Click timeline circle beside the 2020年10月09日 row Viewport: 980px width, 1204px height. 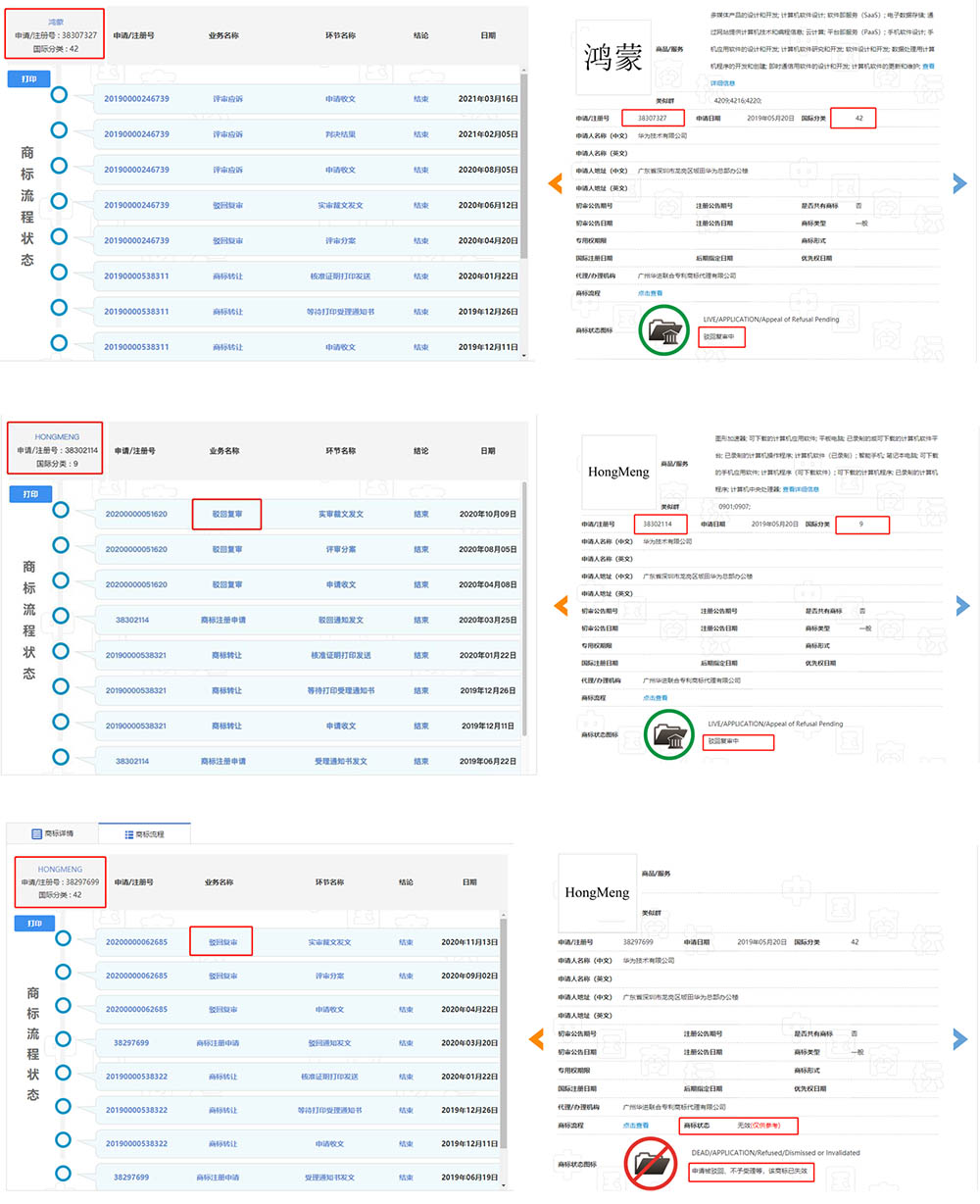click(61, 510)
